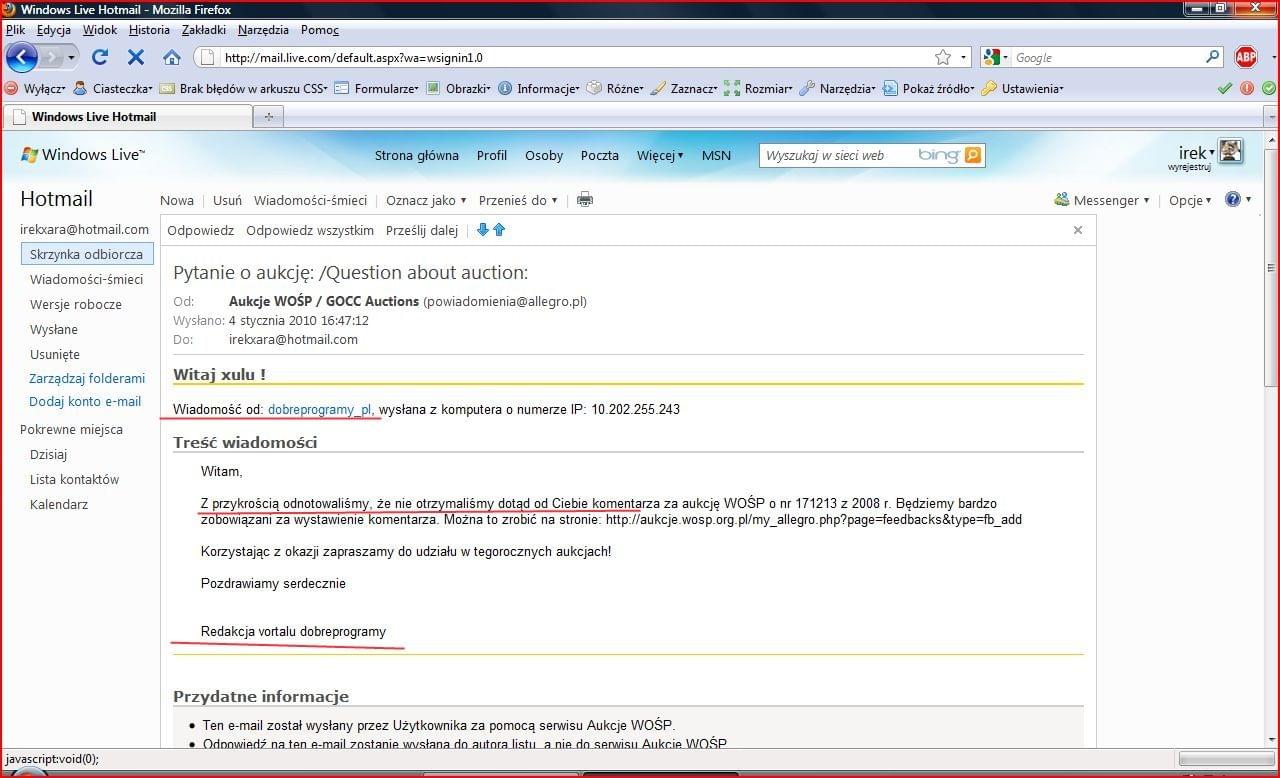Click the red exclamation status icon

click(x=1246, y=88)
